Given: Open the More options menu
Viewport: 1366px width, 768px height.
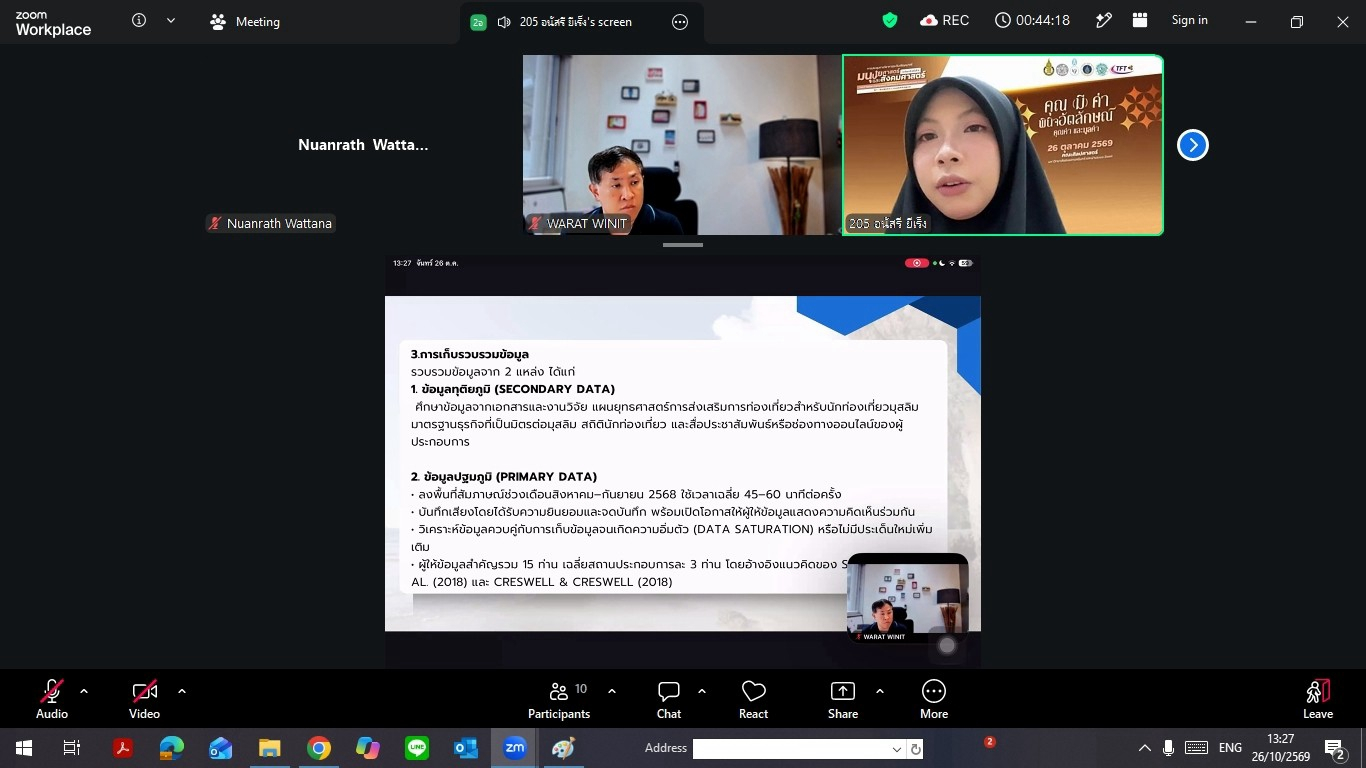Looking at the screenshot, I should tap(934, 699).
